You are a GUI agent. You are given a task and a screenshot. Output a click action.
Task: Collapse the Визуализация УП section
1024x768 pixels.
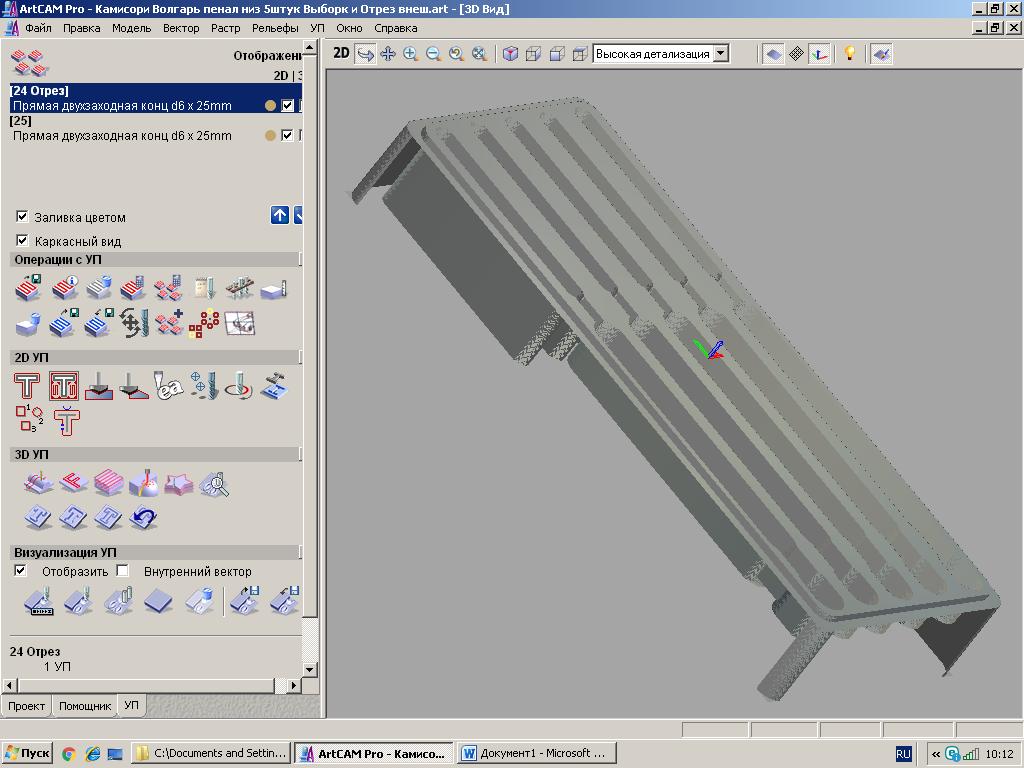click(300, 552)
